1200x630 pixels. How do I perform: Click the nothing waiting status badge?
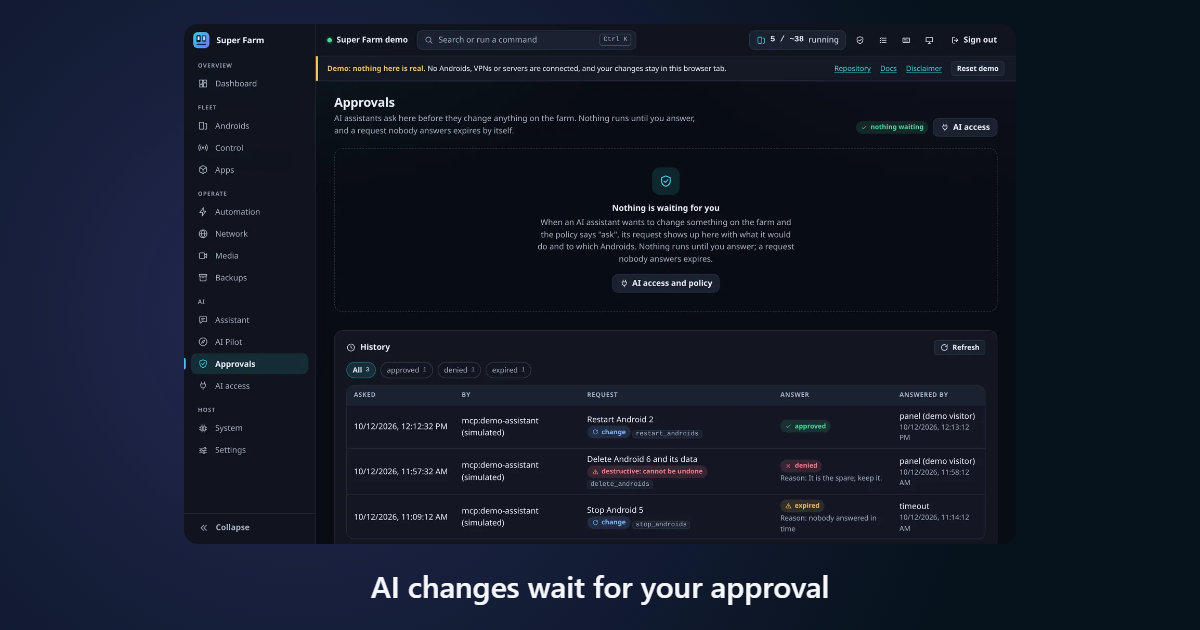[893, 127]
